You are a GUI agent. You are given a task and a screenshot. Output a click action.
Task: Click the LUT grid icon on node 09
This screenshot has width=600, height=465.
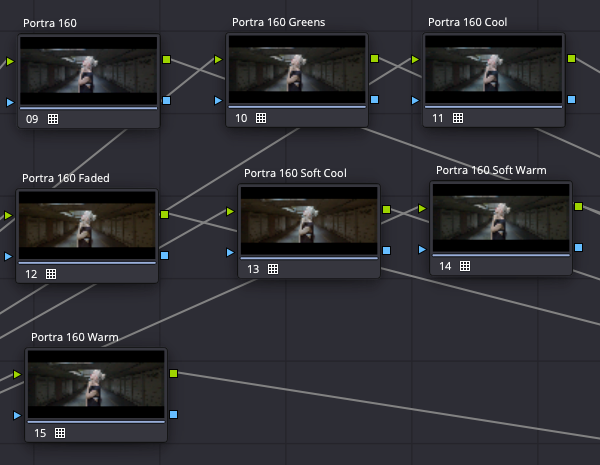(52, 119)
